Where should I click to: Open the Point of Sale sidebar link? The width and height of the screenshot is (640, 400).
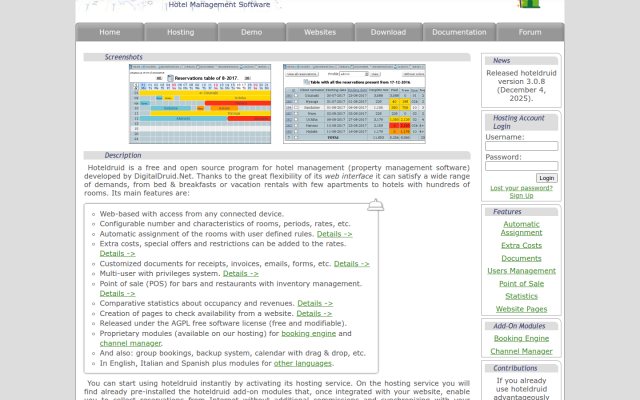coord(521,284)
